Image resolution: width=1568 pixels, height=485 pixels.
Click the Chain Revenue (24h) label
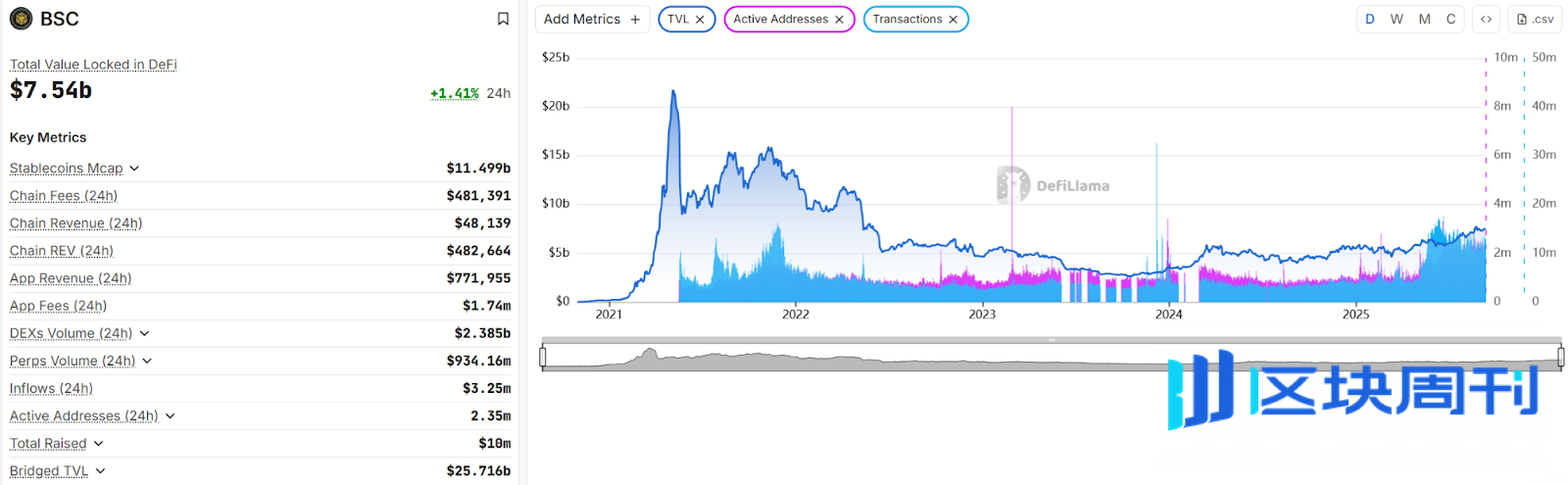pos(75,223)
